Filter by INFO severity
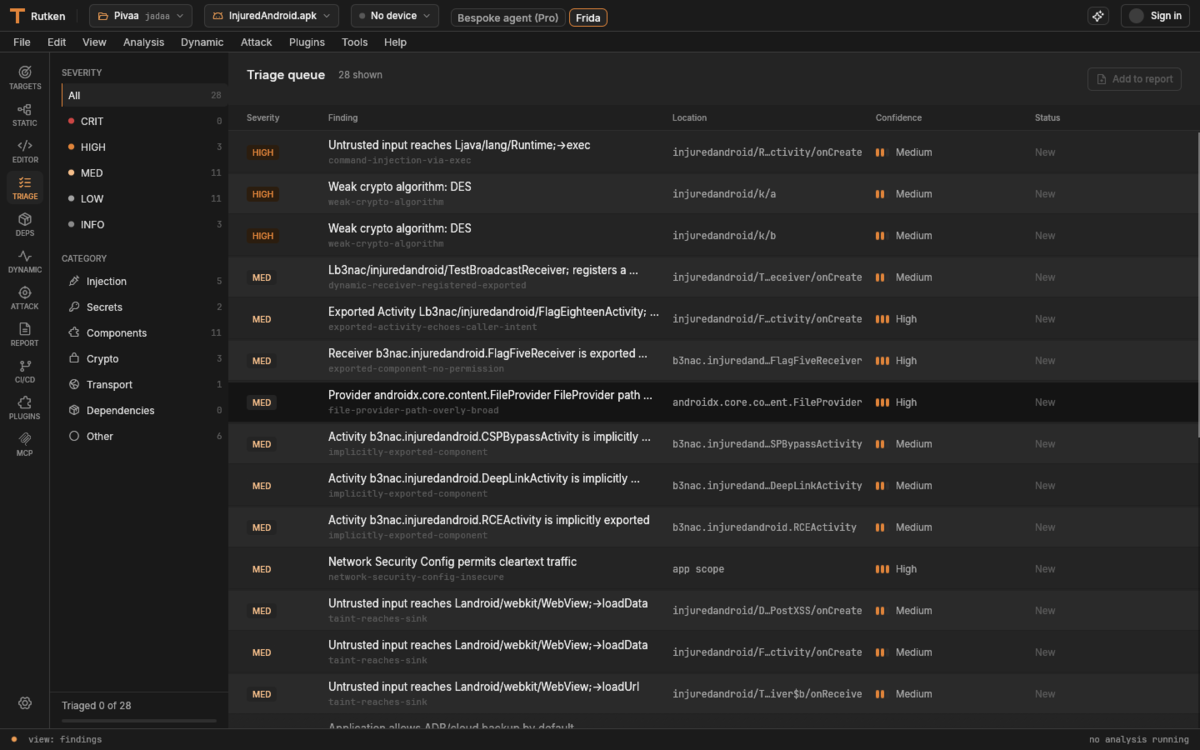Screen dimensions: 1200x750 (x=144, y=225)
